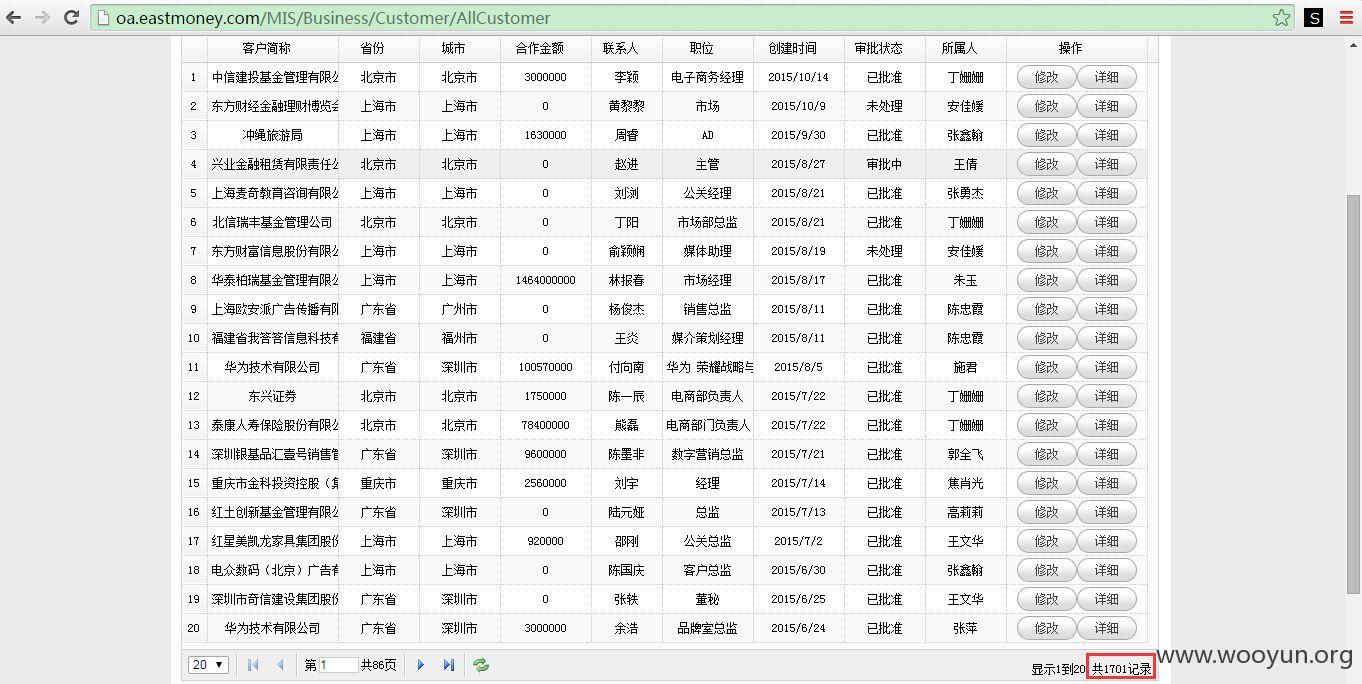1362x684 pixels.
Task: Go back with the browser back arrow
Action: pyautogui.click(x=14, y=17)
